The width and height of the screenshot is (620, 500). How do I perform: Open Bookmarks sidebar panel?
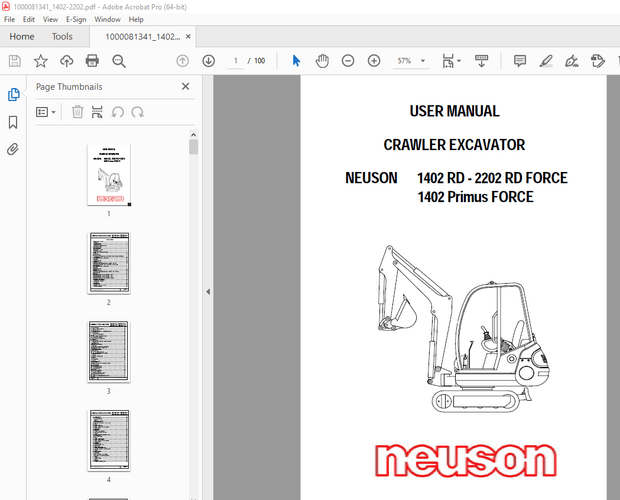pos(13,122)
